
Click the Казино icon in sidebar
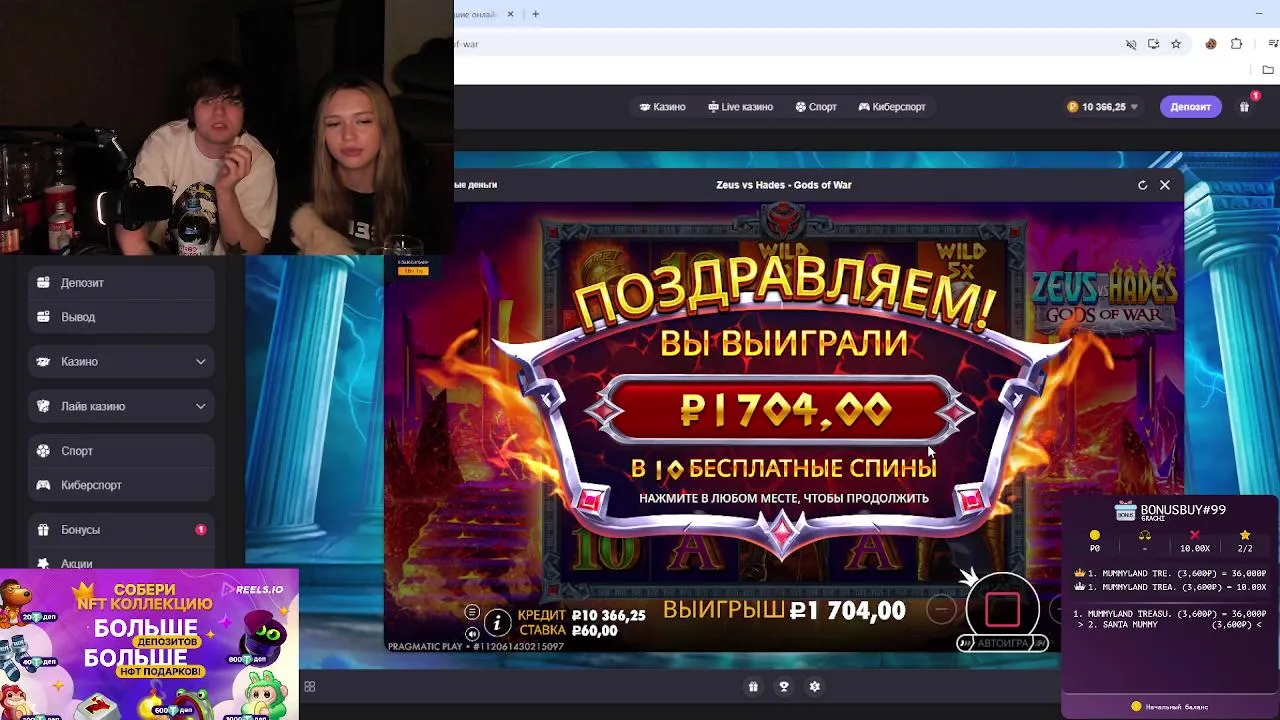[x=43, y=362]
